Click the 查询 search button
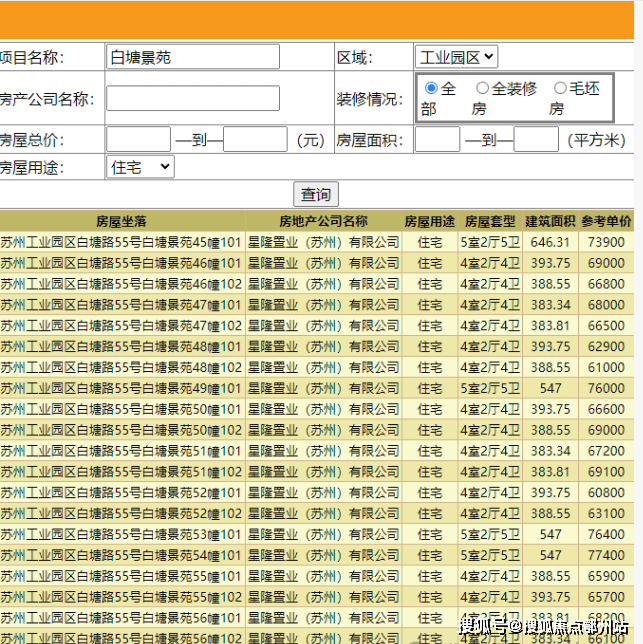643x644 pixels. (x=316, y=194)
